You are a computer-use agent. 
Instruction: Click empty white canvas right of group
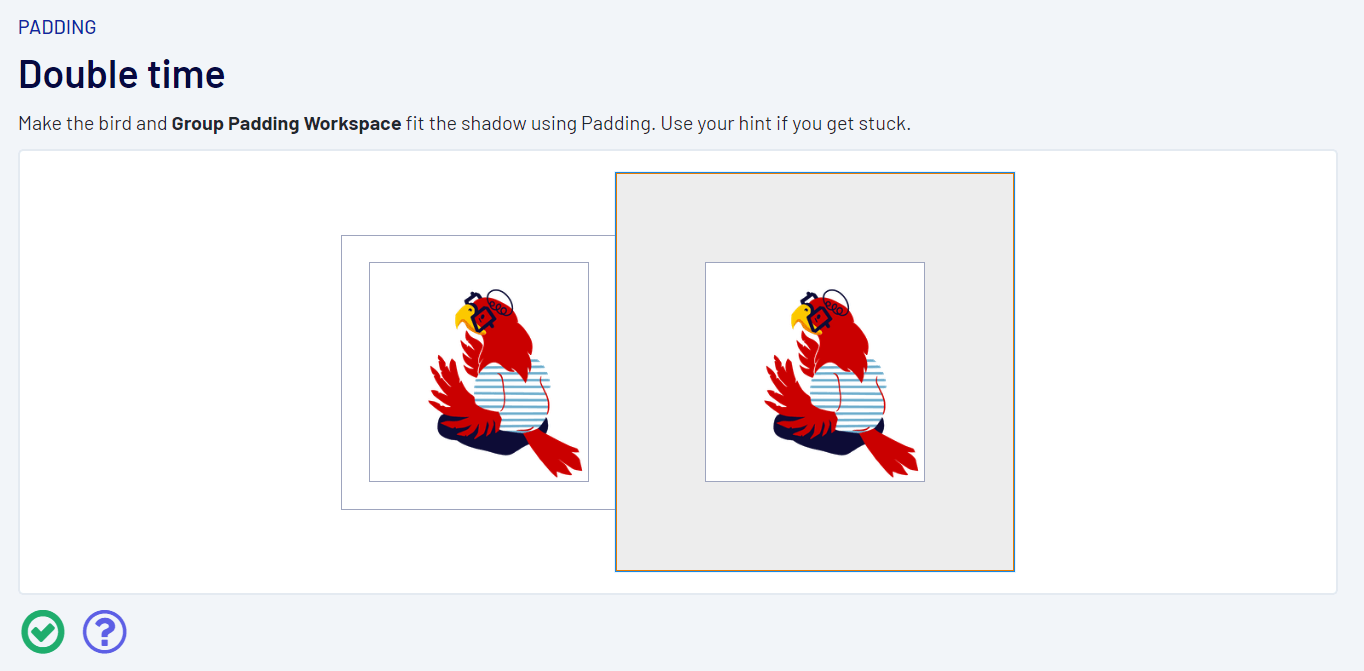1175,372
